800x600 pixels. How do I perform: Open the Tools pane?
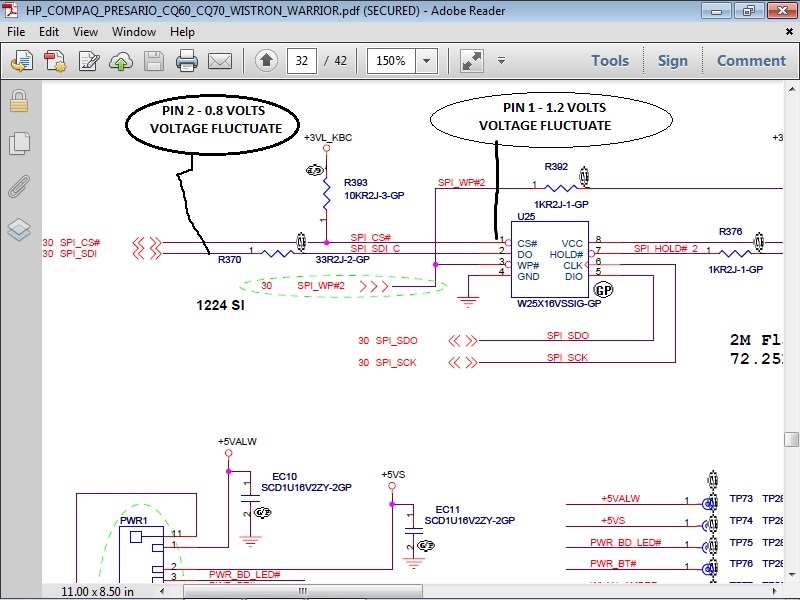[x=610, y=61]
